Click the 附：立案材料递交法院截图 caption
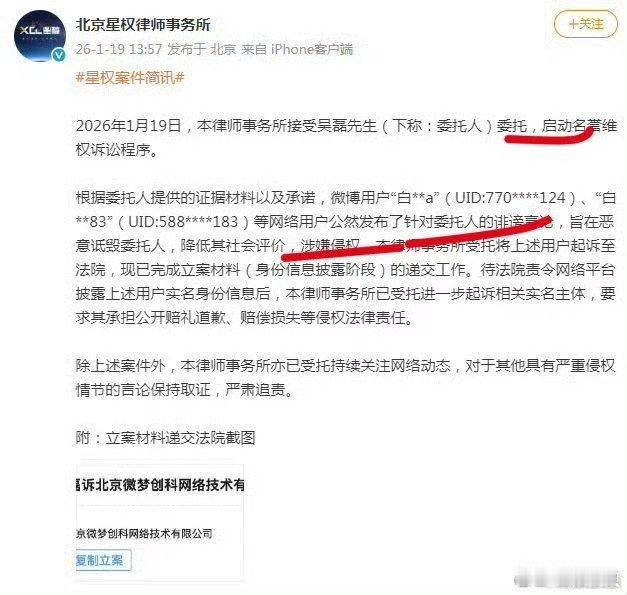Image resolution: width=627 pixels, height=595 pixels. click(166, 438)
